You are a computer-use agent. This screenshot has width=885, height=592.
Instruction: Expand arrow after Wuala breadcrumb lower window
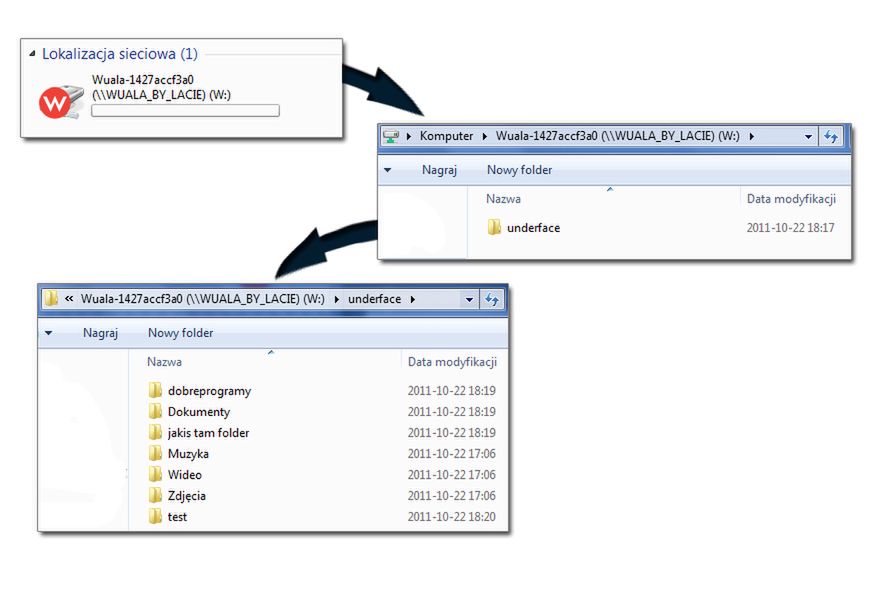(x=336, y=299)
